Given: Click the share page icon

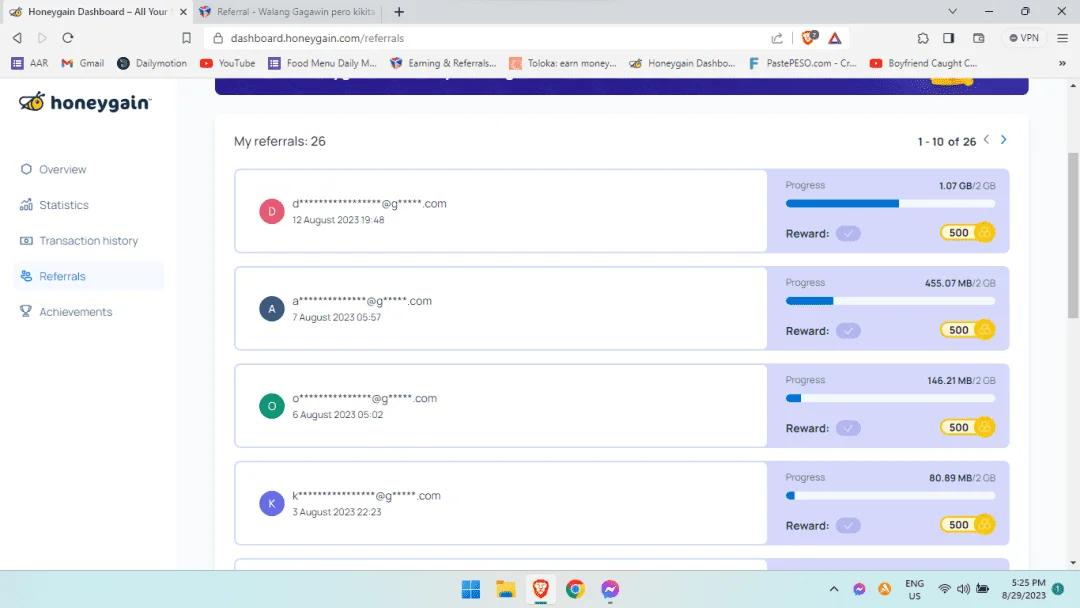Looking at the screenshot, I should click(x=777, y=38).
